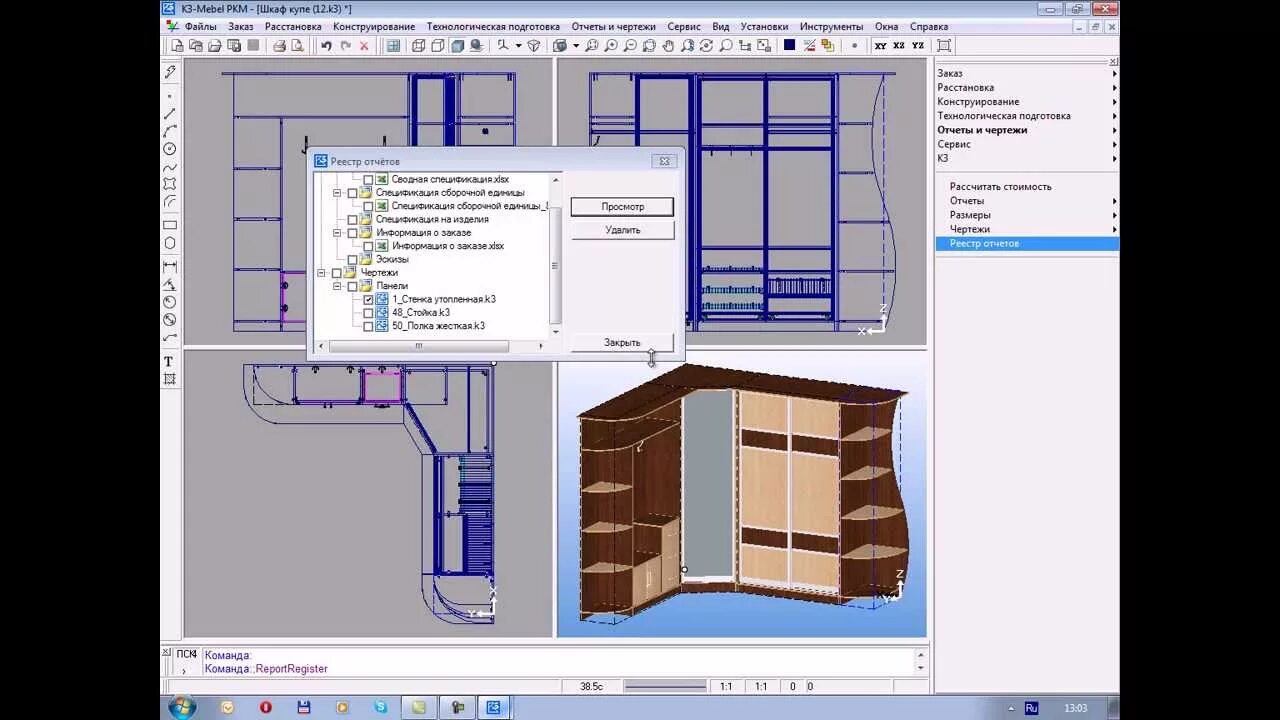The height and width of the screenshot is (720, 1280).
Task: Open the Отчеты и чертежи menu
Action: click(x=614, y=27)
